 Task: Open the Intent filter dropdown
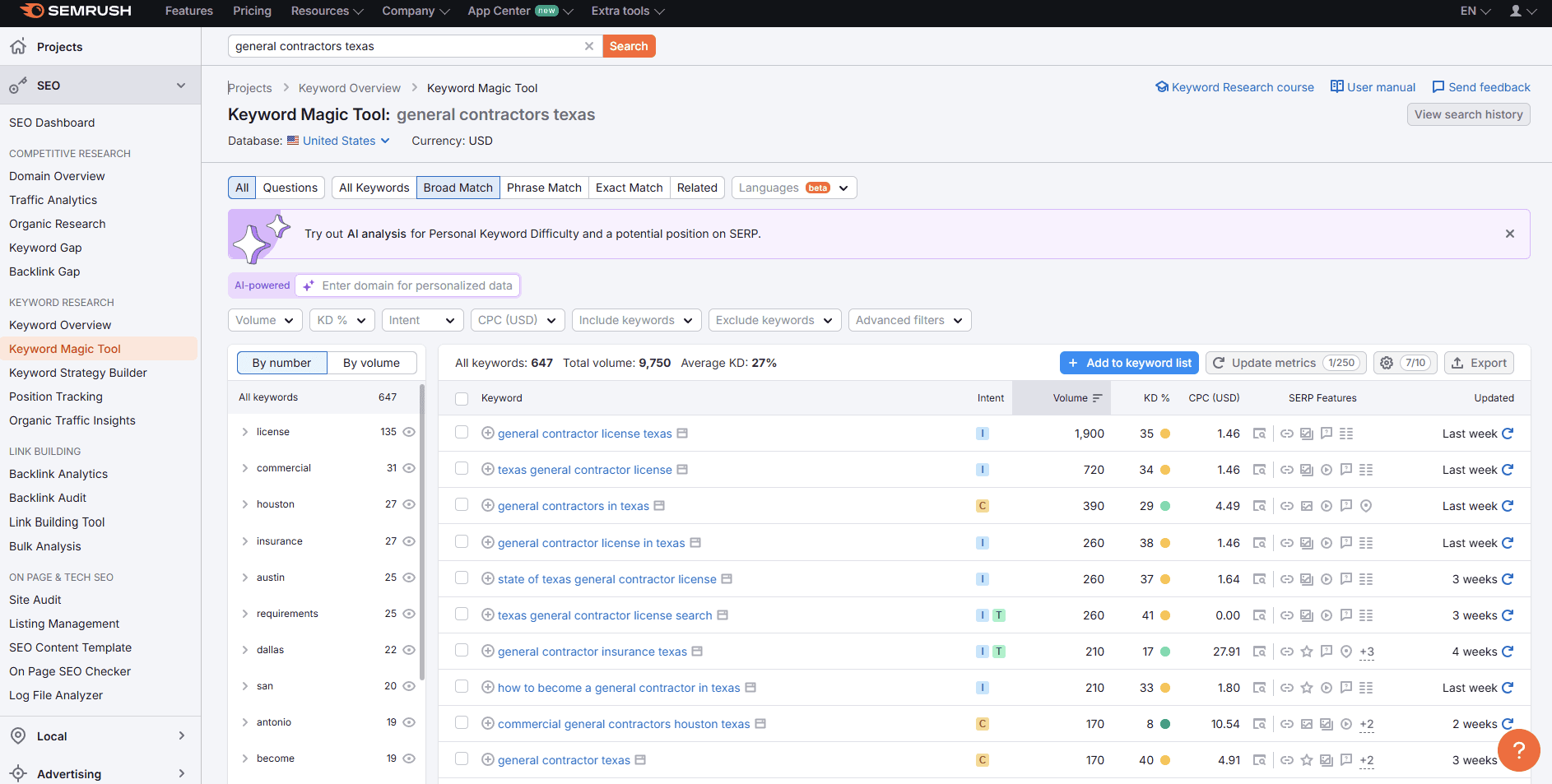[422, 320]
